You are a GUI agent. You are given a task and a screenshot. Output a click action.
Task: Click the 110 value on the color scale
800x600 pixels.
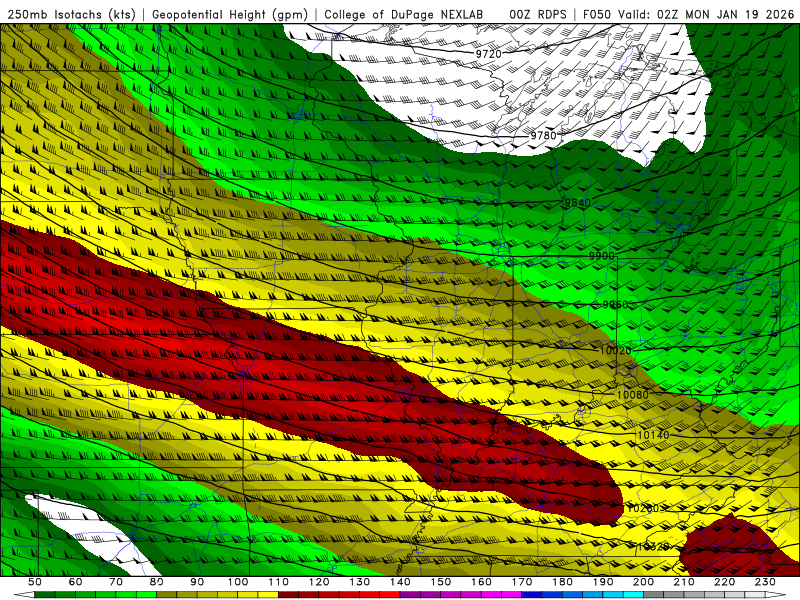(279, 582)
